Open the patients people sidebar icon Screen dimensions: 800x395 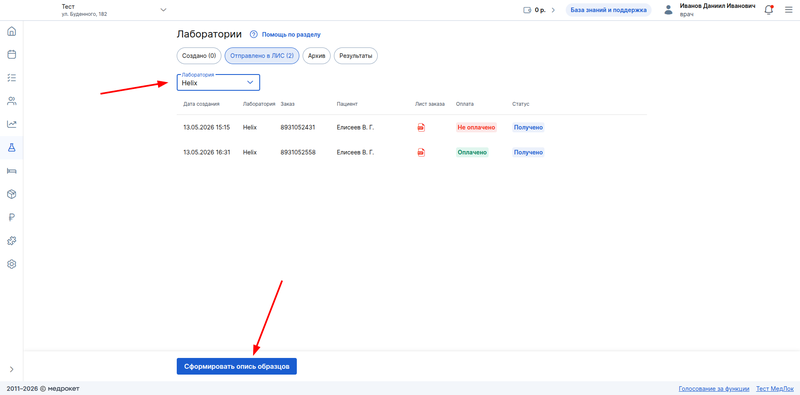pos(11,101)
